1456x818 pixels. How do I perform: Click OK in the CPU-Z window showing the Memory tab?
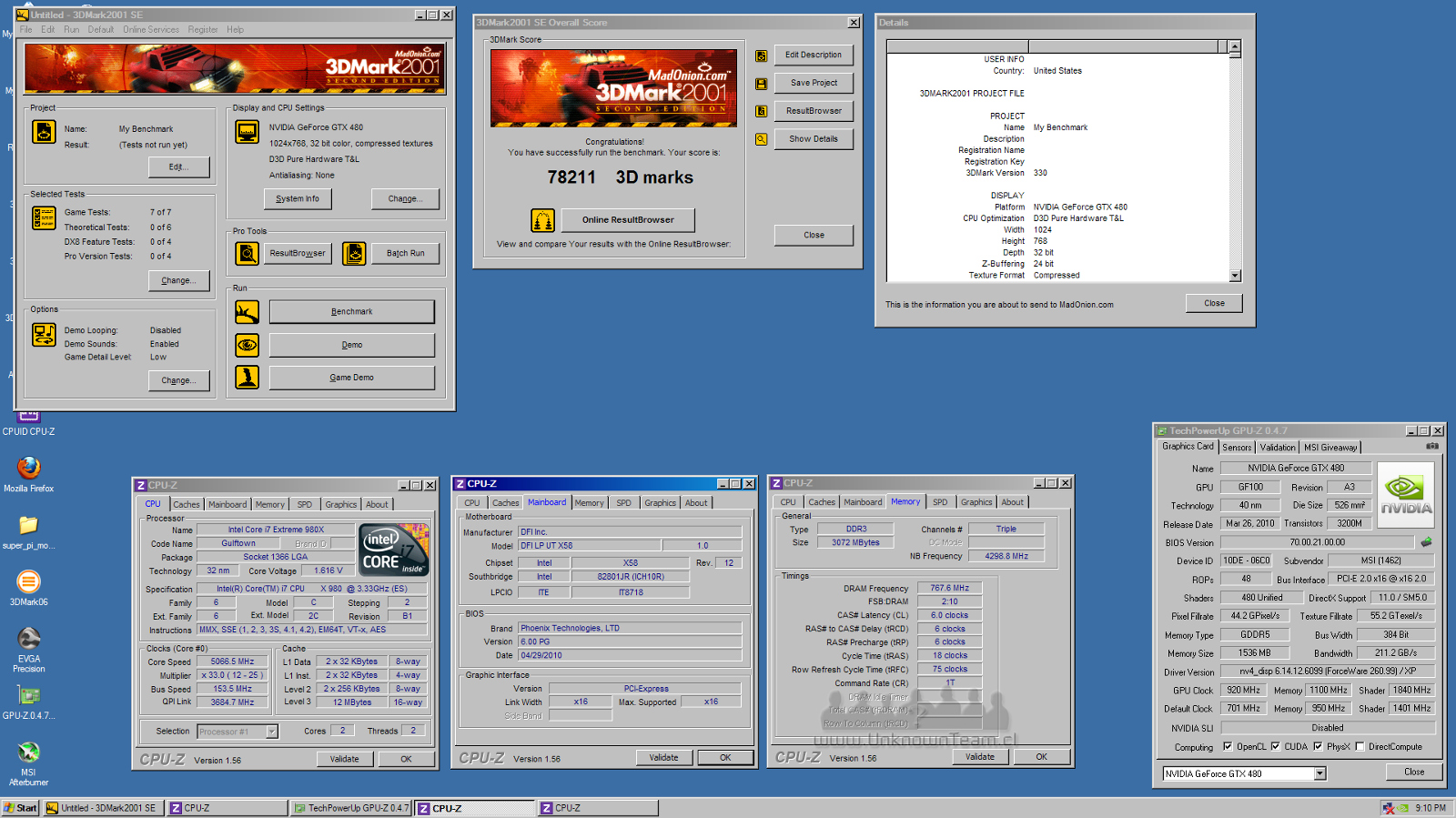[x=1042, y=756]
